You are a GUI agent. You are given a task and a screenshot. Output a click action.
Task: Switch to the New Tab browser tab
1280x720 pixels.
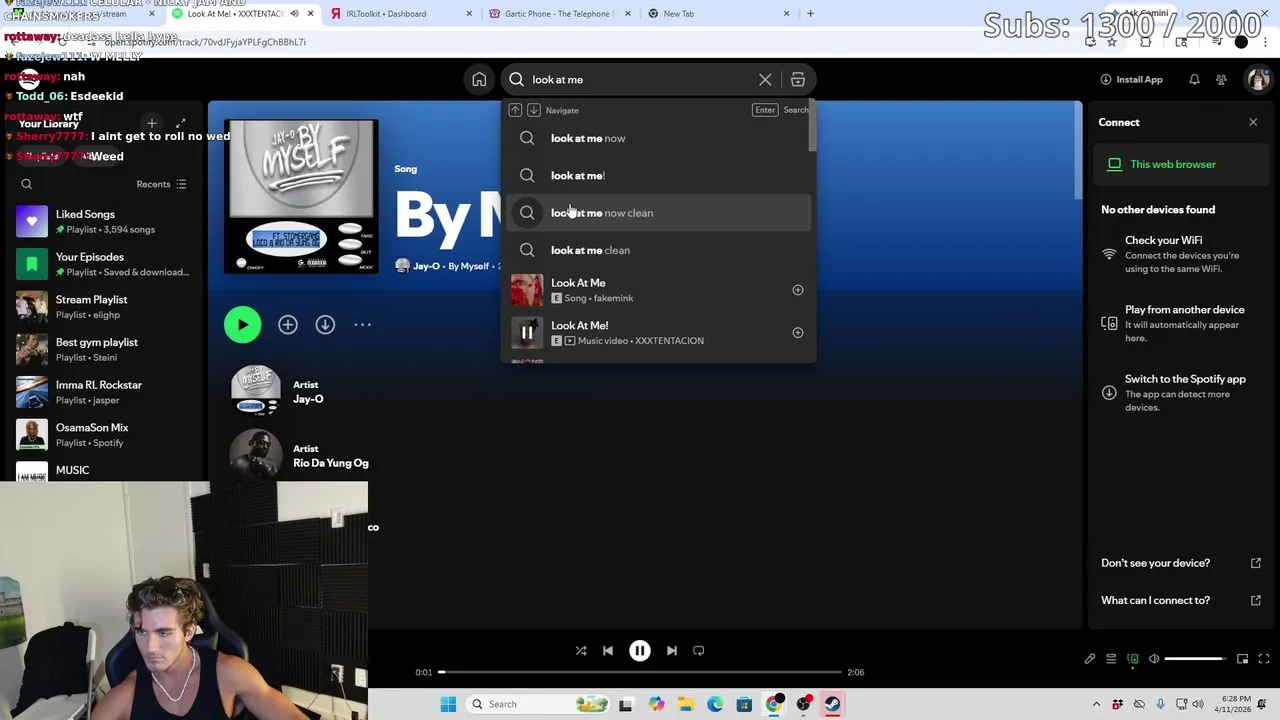[716, 14]
